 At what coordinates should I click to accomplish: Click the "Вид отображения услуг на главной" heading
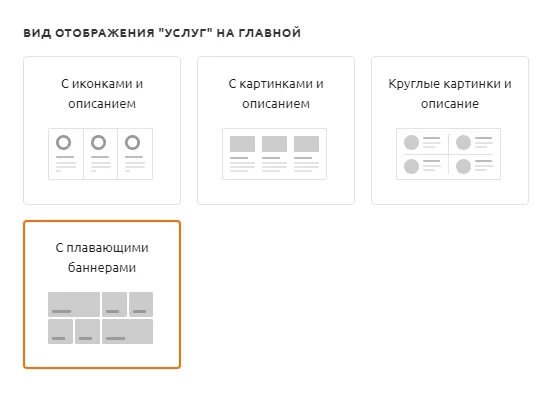(162, 33)
